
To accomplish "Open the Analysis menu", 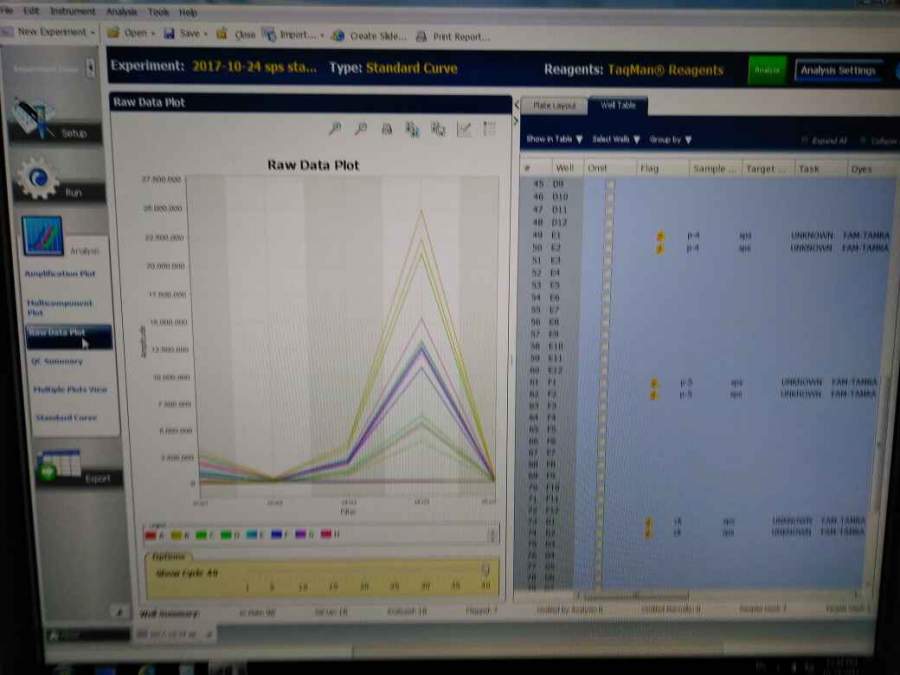I will 121,11.
